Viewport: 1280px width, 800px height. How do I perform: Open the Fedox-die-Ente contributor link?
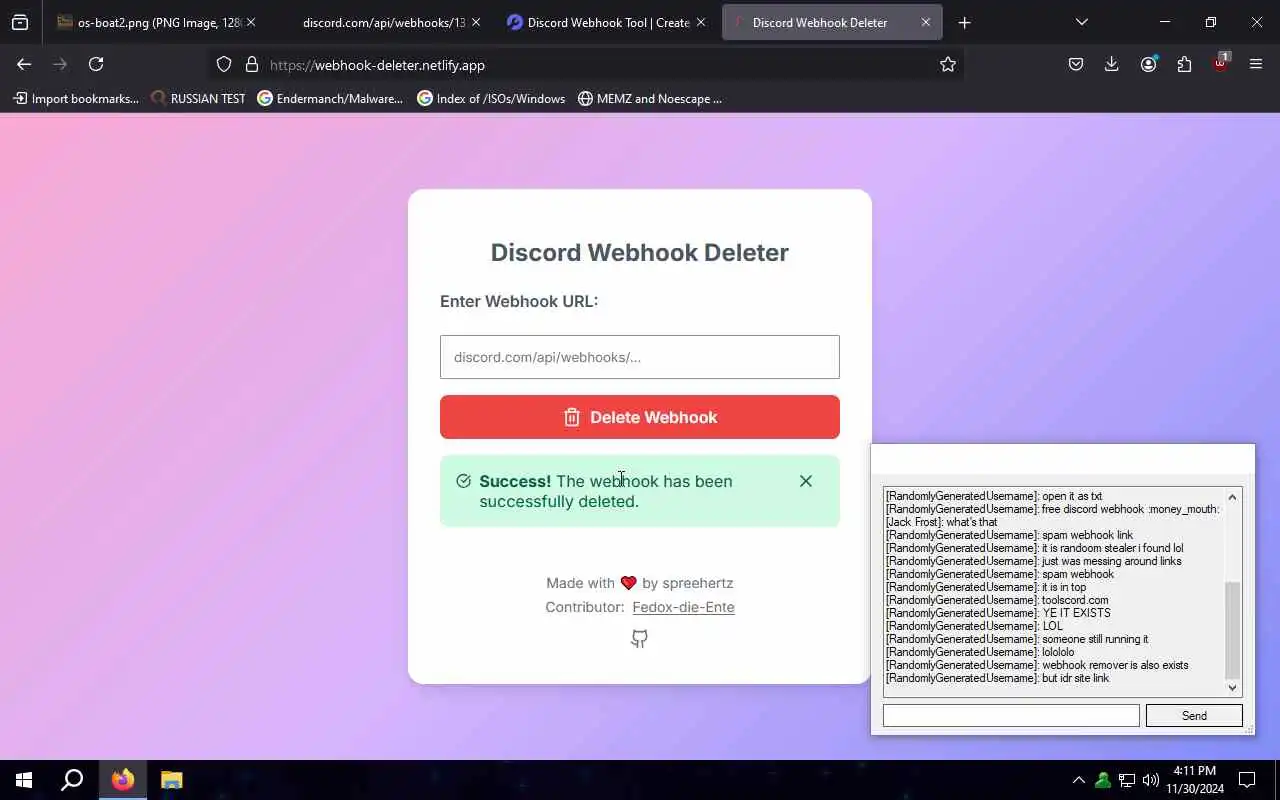point(683,607)
